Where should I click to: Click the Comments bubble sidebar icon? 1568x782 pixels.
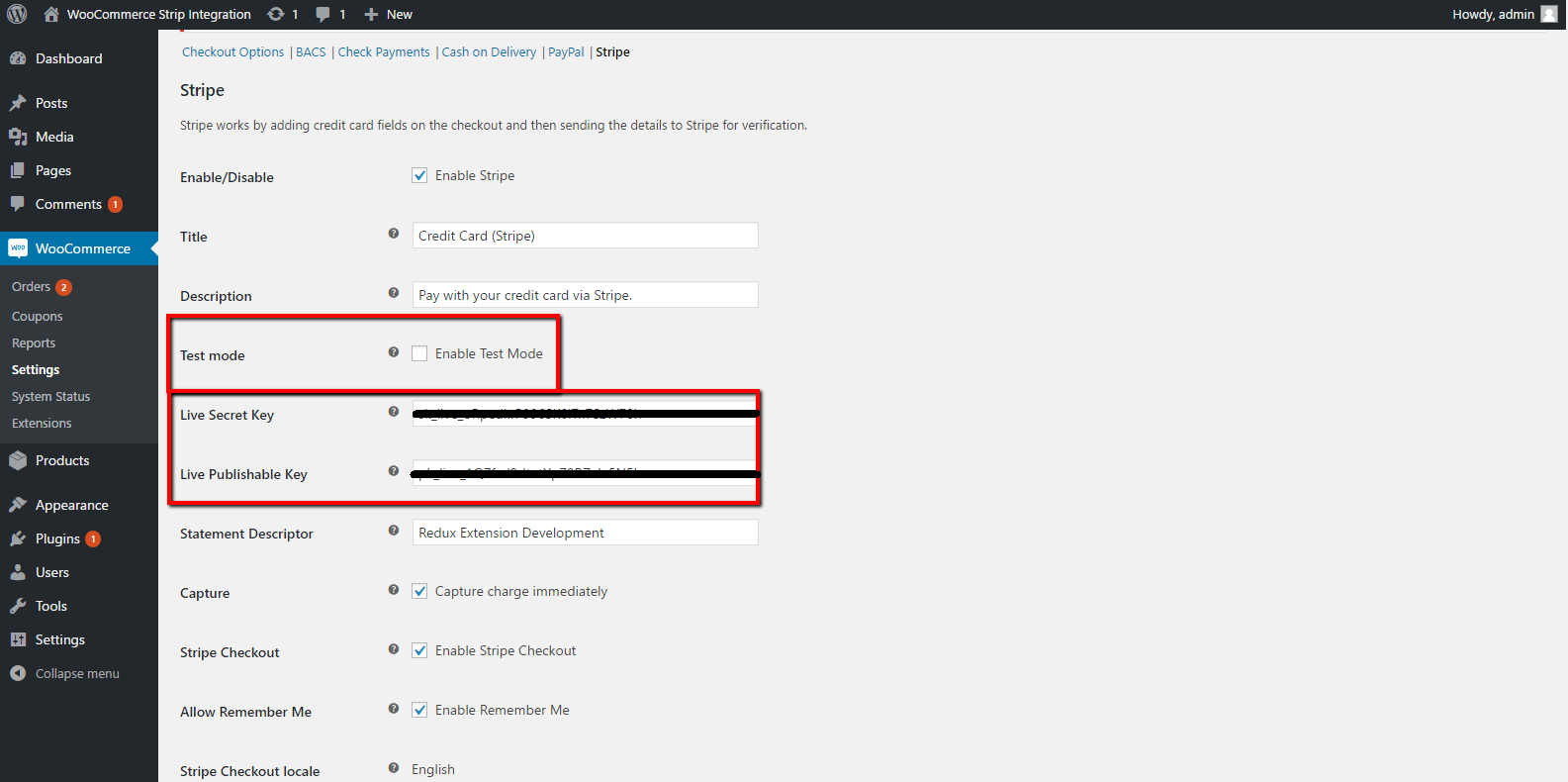(18, 204)
